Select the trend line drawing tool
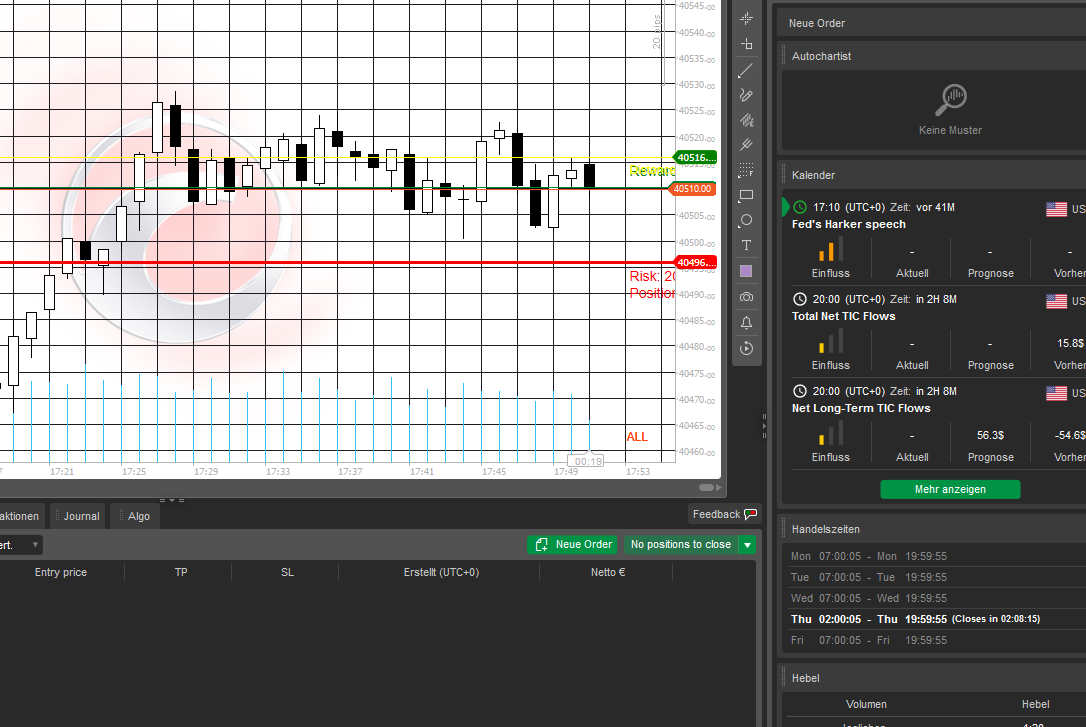The image size is (1086, 727). (746, 70)
